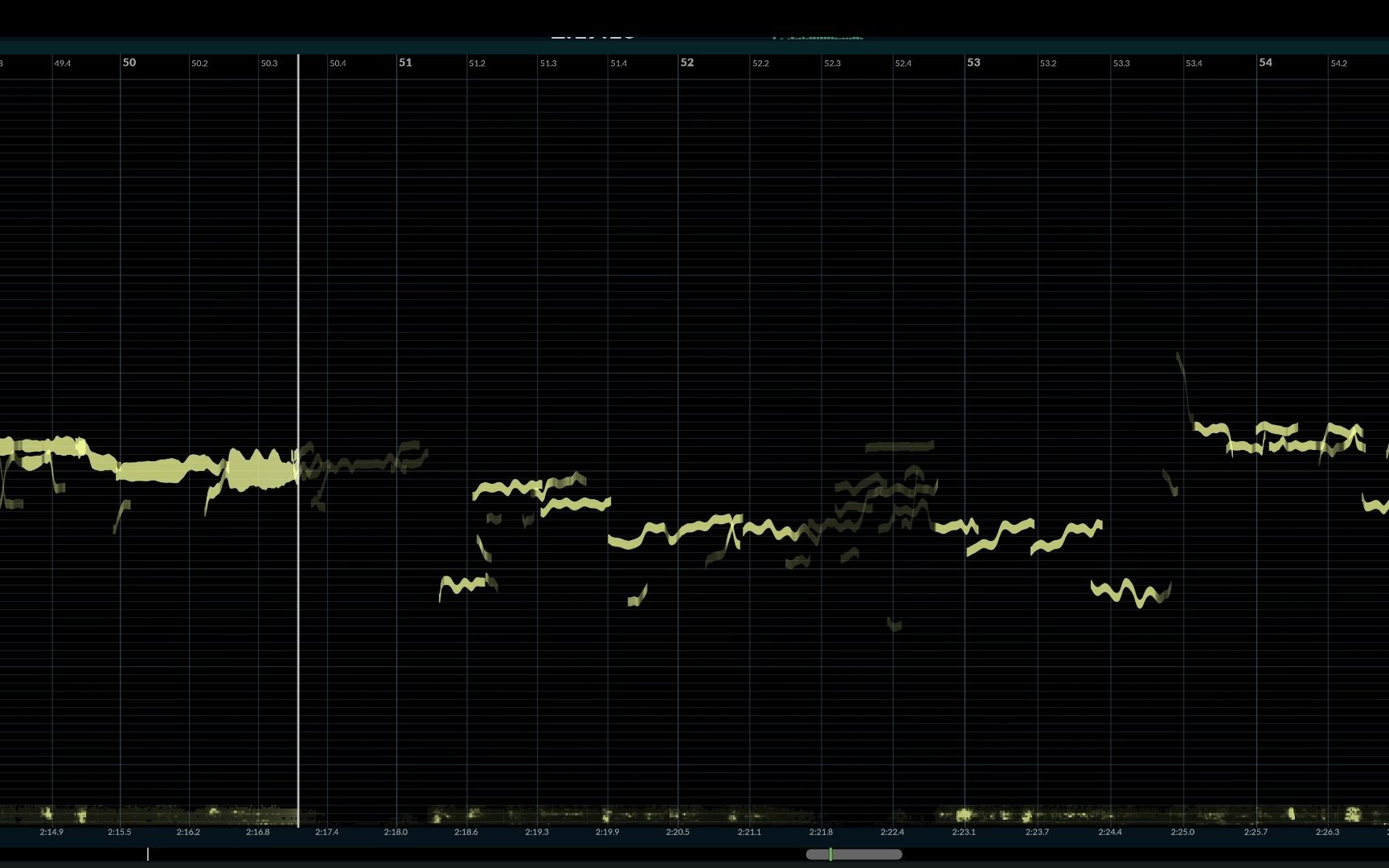Screen dimensions: 1389x868
Task: Click the 2:15.5 time label
Action: (x=120, y=833)
